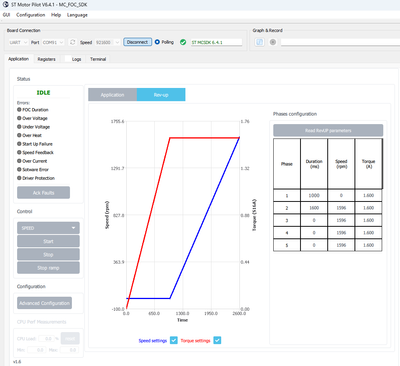This screenshot has height=366, width=400.
Task: Toggle the Polling radio button
Action: (157, 42)
